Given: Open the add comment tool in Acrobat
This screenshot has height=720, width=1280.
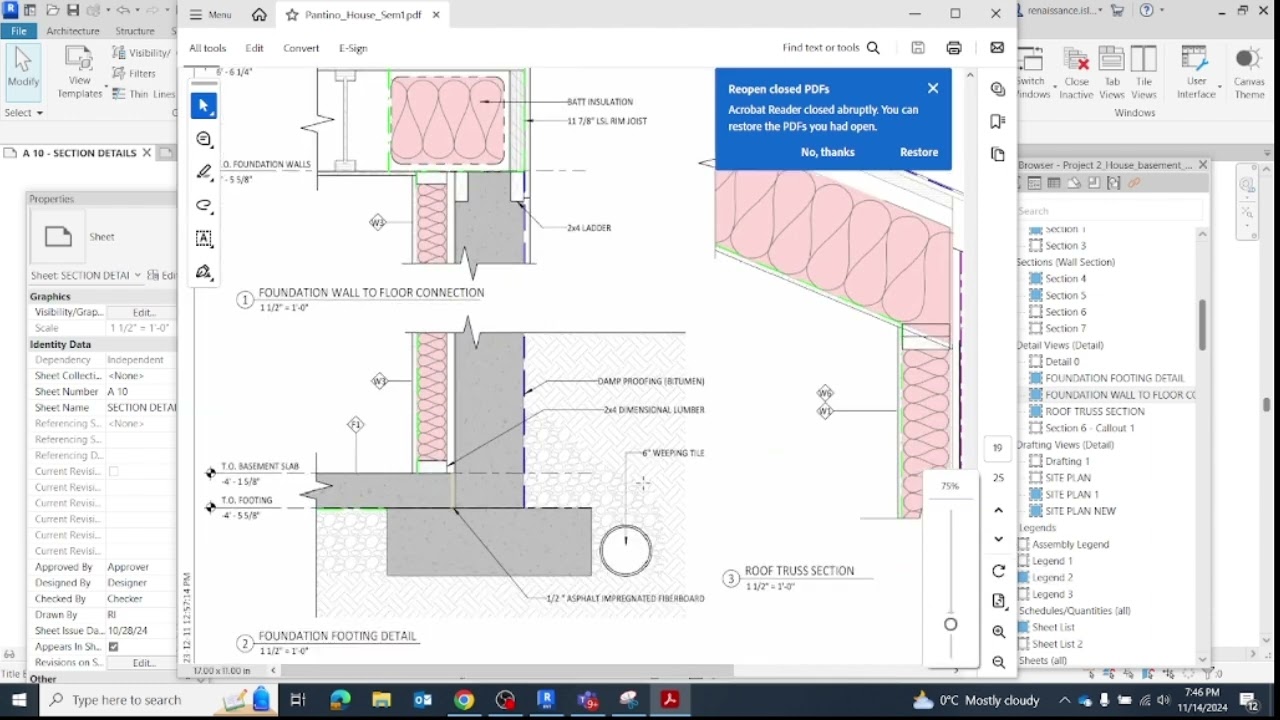Looking at the screenshot, I should [204, 139].
